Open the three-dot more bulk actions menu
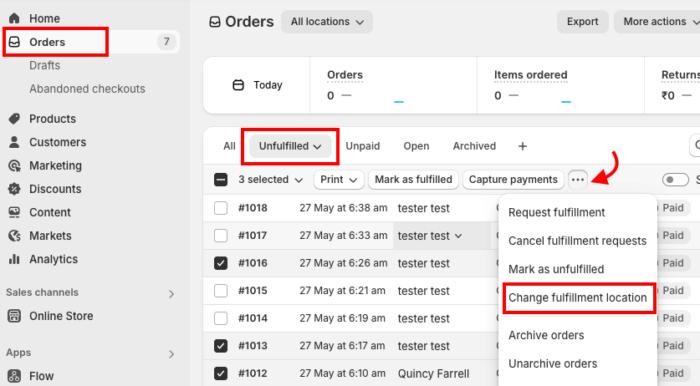Viewport: 700px width, 386px height. tap(578, 180)
